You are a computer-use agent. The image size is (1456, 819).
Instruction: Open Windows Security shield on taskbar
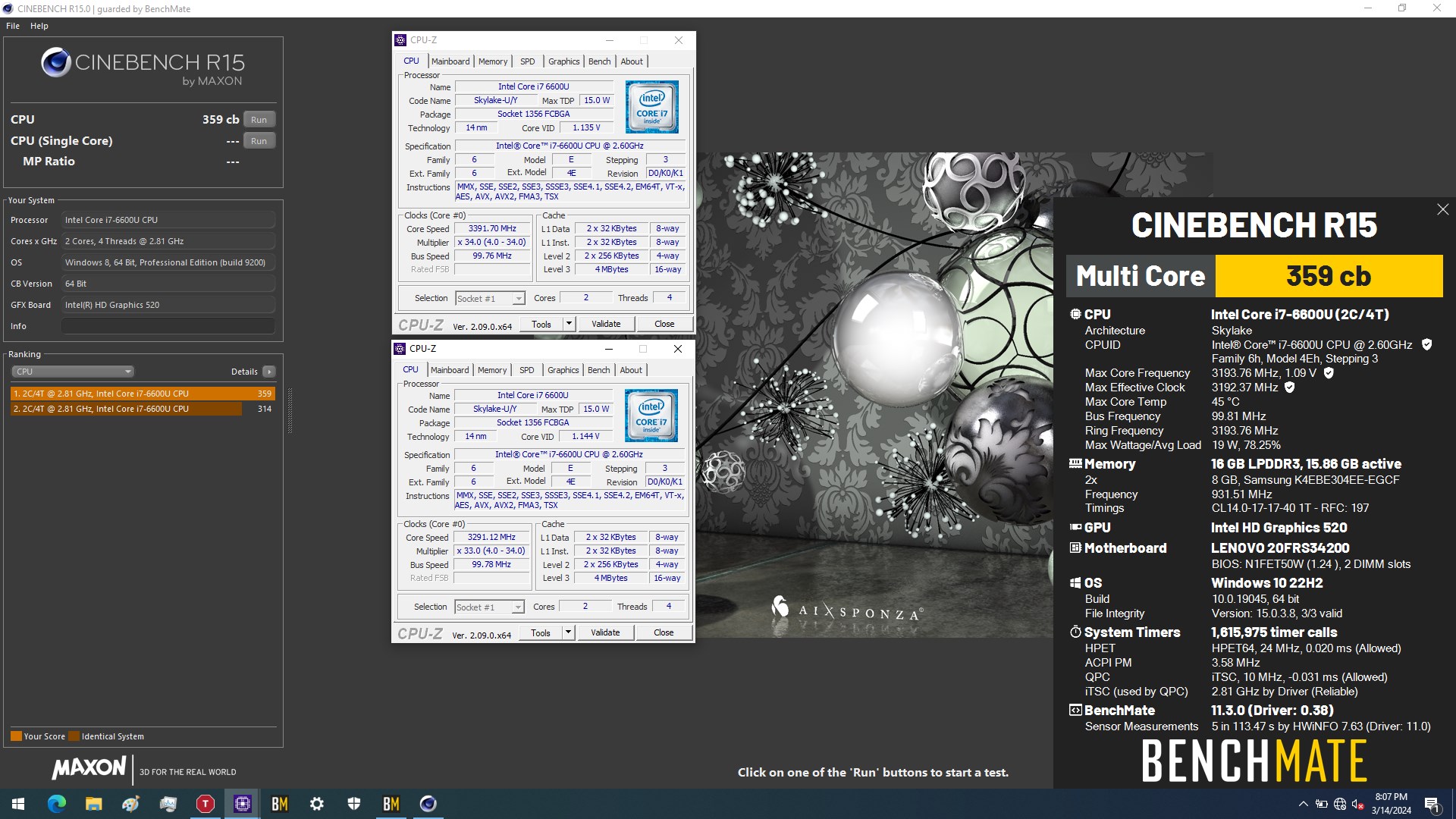point(354,804)
